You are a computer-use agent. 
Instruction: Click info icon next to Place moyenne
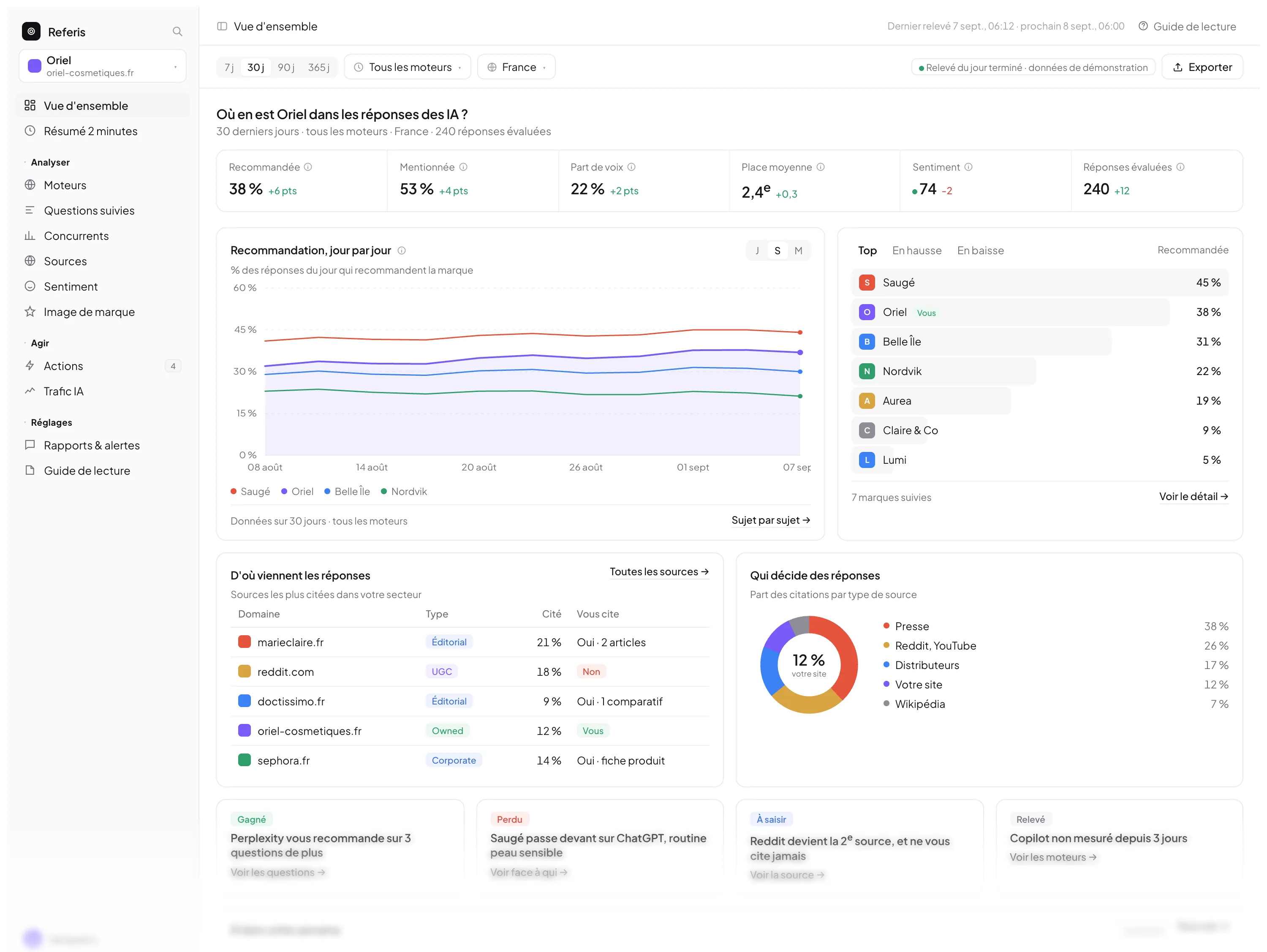click(820, 167)
